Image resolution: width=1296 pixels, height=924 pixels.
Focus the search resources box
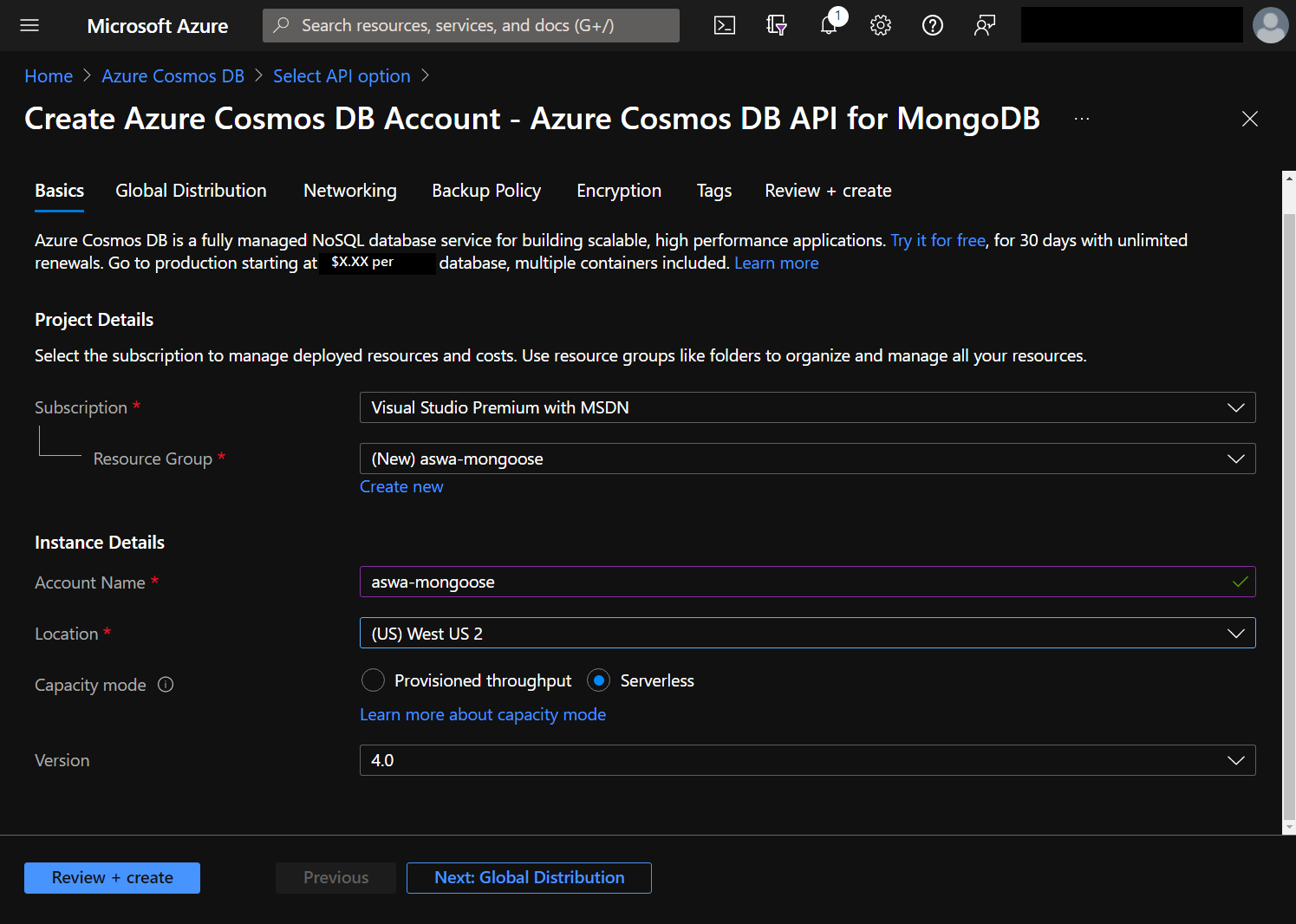click(471, 25)
